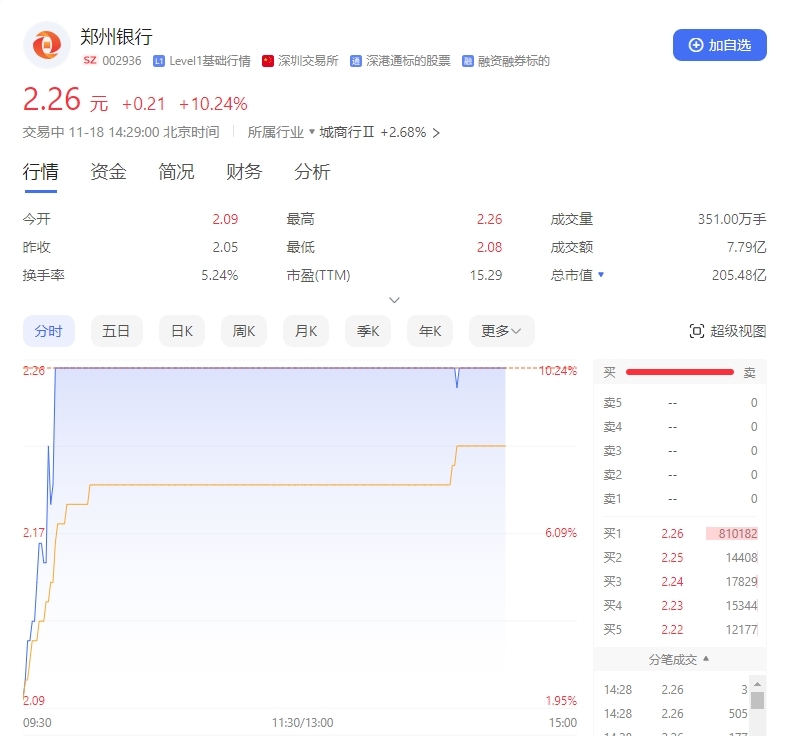Switch to the 资金 tab
789x736 pixels.
pos(108,172)
